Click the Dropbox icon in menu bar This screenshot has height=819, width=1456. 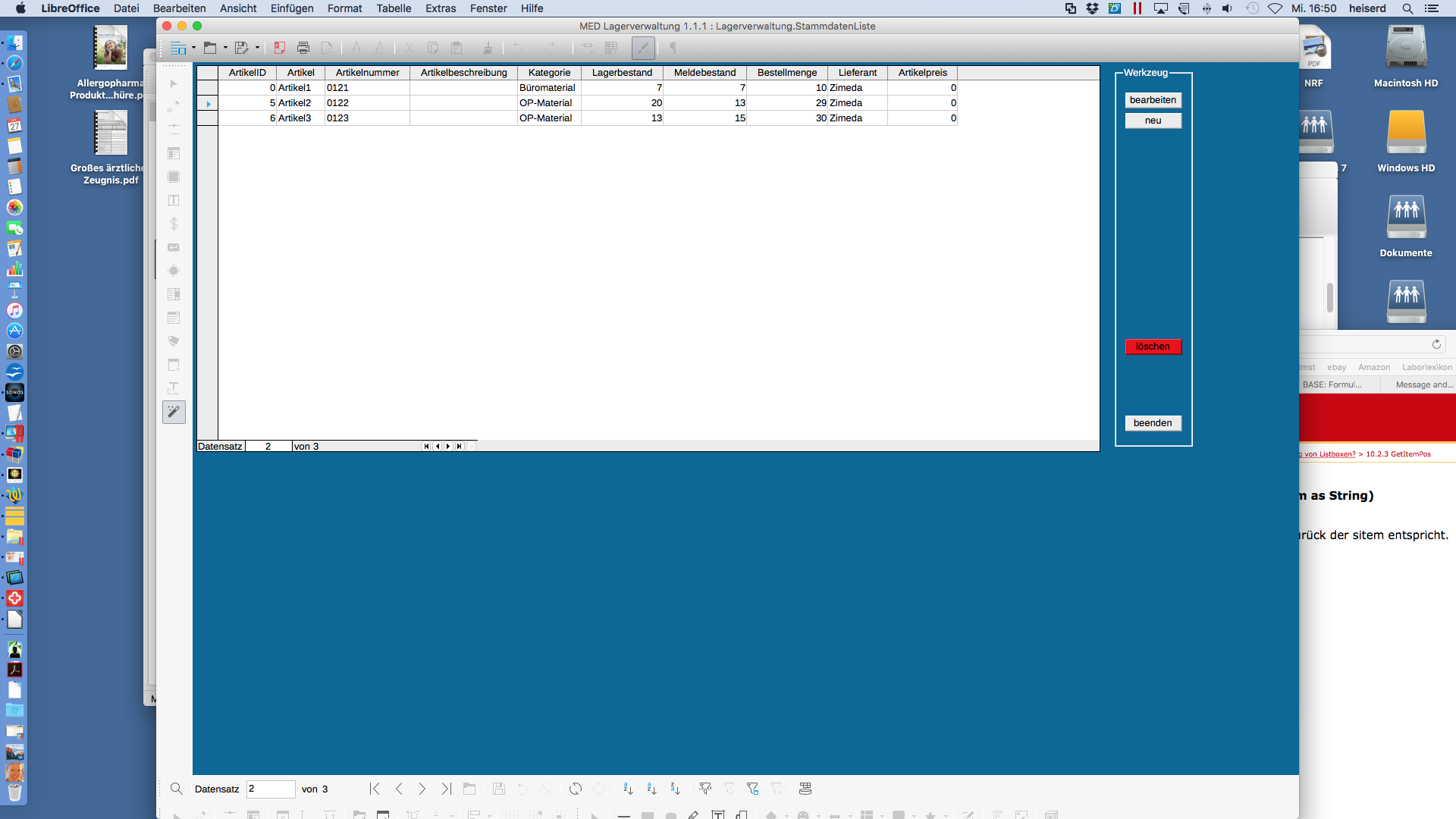1092,8
